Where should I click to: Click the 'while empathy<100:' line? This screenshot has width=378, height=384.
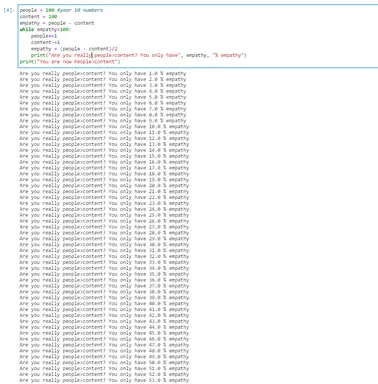point(45,29)
